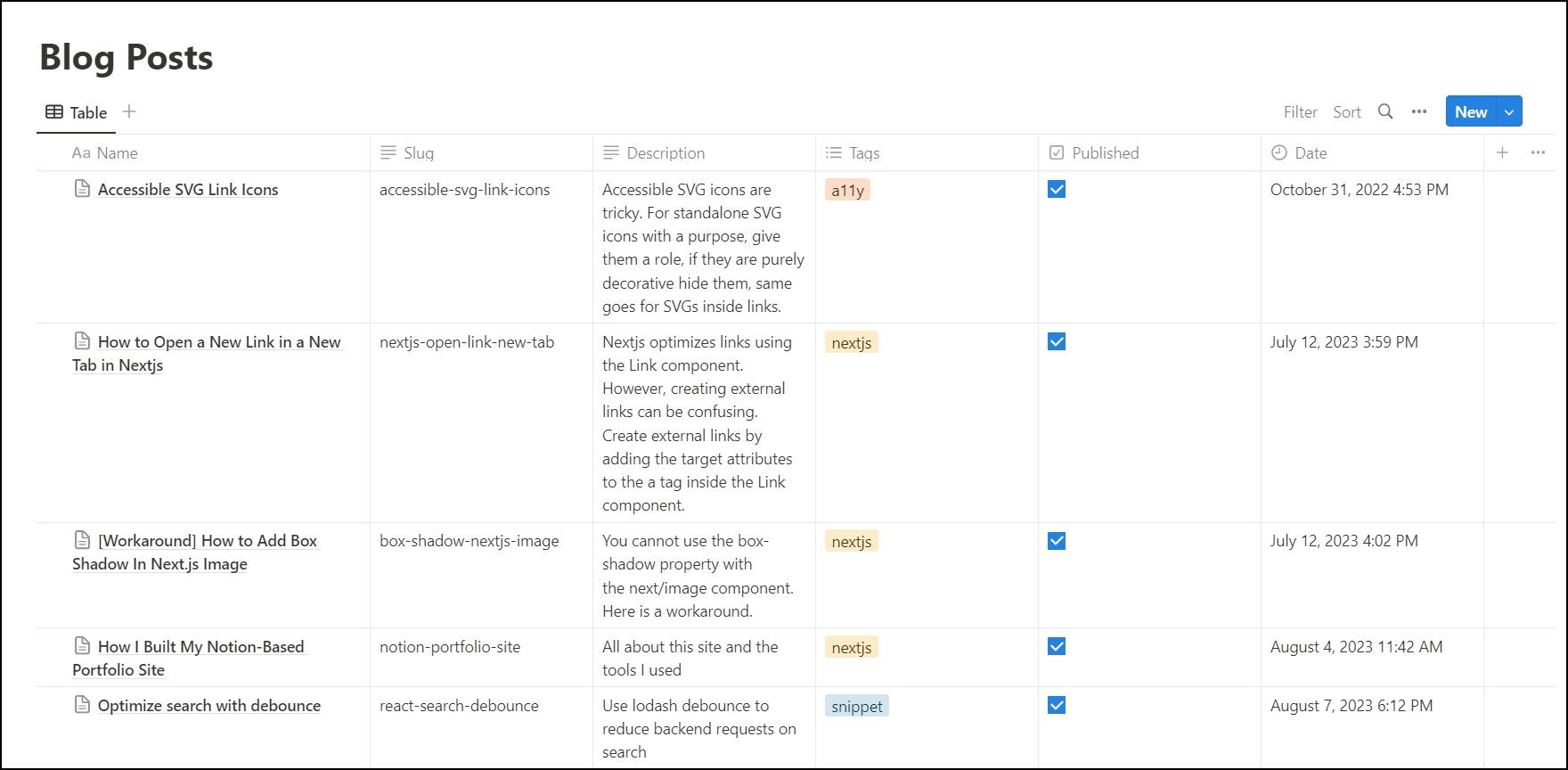Open the database three-dots options menu

coord(1419,111)
